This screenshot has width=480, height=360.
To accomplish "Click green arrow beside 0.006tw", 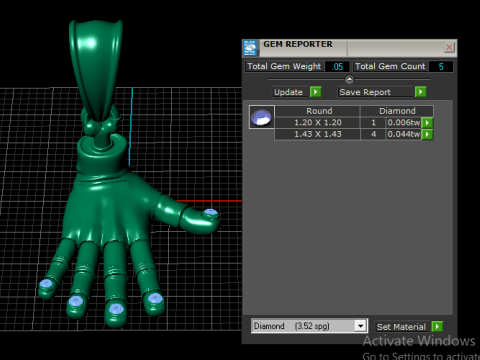I will [427, 123].
